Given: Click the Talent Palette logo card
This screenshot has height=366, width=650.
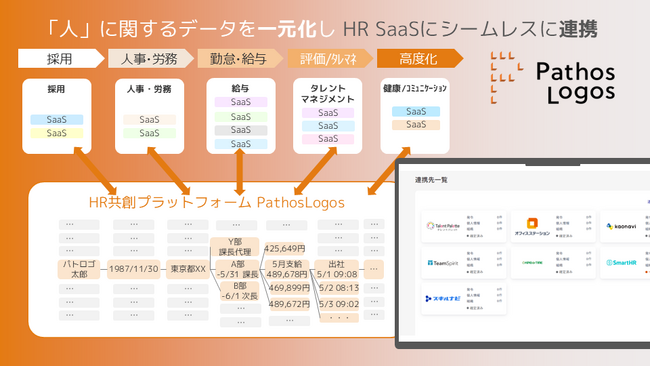Looking at the screenshot, I should [463, 226].
